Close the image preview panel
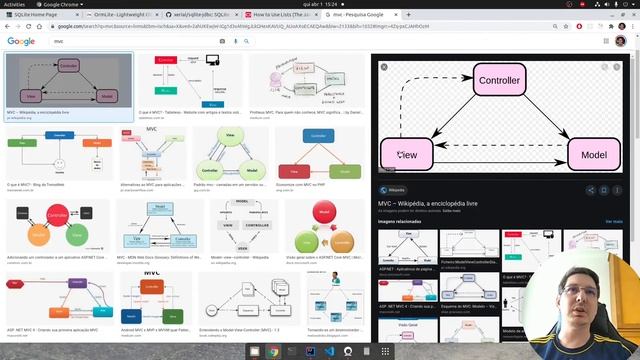Screen dimensions: 640x360 pyautogui.click(x=384, y=67)
